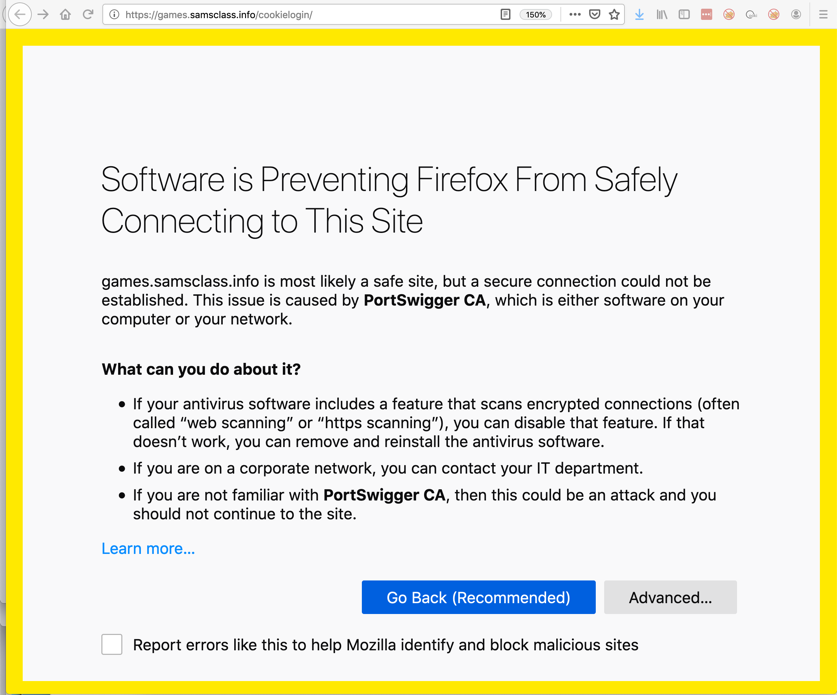Bookmark this page with star icon
This screenshot has width=837, height=695.
(614, 15)
